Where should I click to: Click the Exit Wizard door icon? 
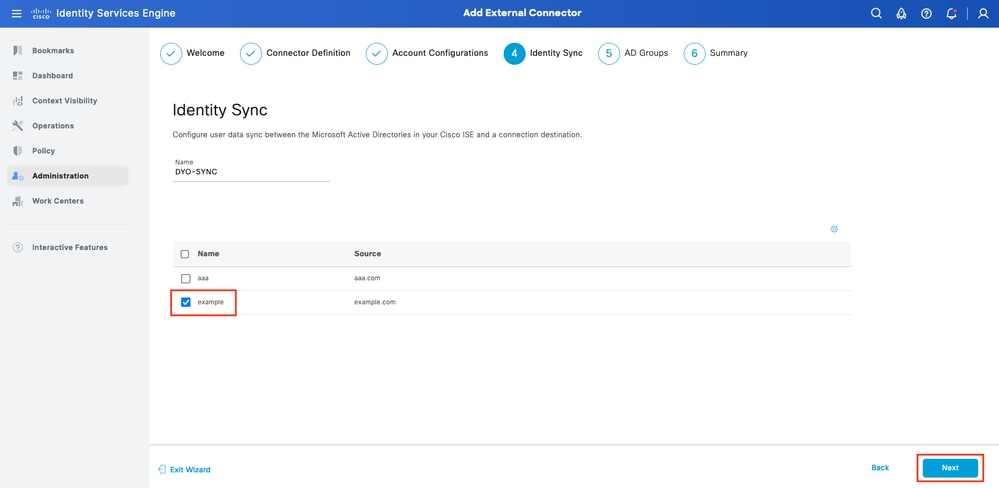pyautogui.click(x=162, y=470)
